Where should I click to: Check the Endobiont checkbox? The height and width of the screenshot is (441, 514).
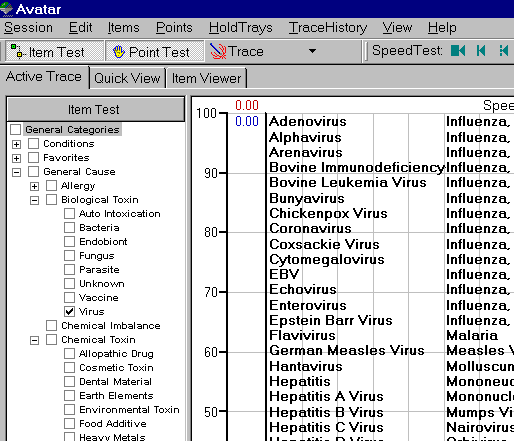click(69, 241)
